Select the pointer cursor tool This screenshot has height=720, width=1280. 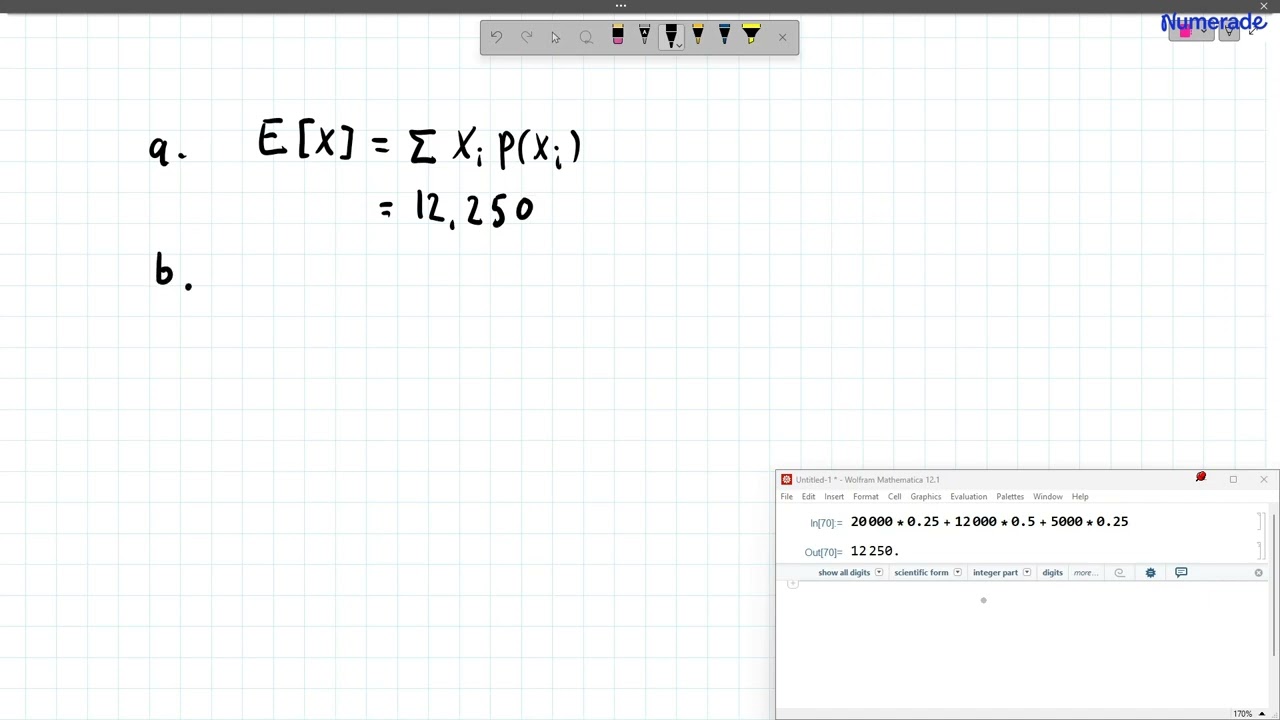(556, 38)
